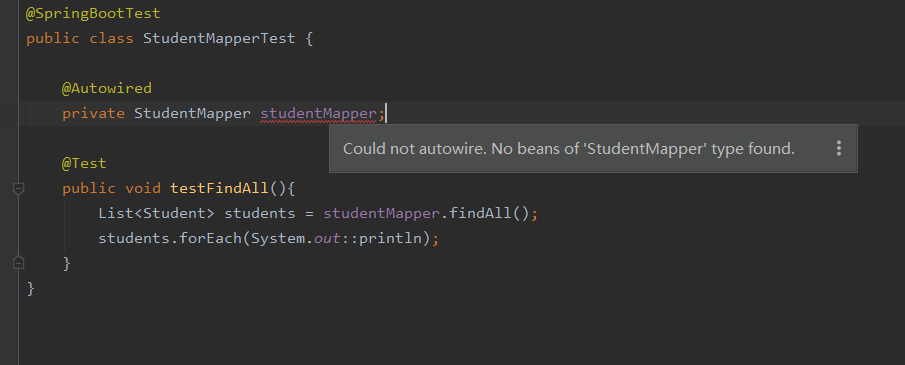Click the StudentMapper type in field declaration
Image resolution: width=905 pixels, height=365 pixels.
193,113
